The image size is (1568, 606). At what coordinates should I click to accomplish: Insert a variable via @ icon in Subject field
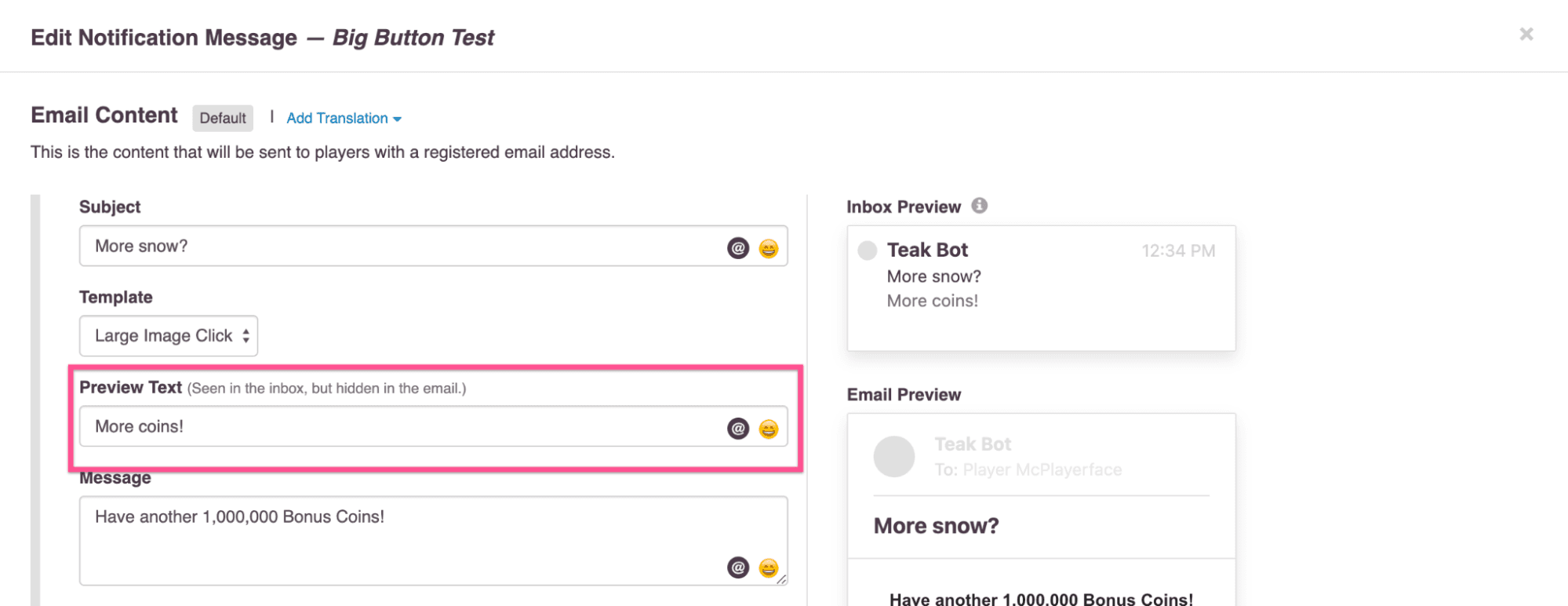click(x=737, y=246)
